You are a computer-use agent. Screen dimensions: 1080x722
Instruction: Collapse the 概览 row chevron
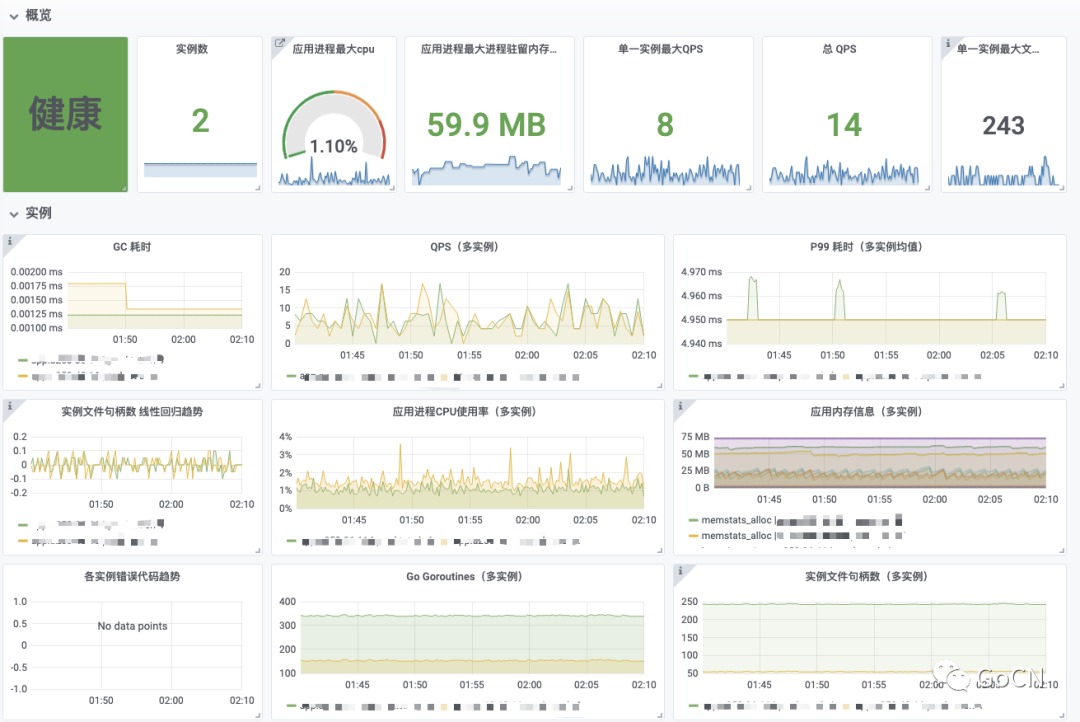(x=14, y=16)
